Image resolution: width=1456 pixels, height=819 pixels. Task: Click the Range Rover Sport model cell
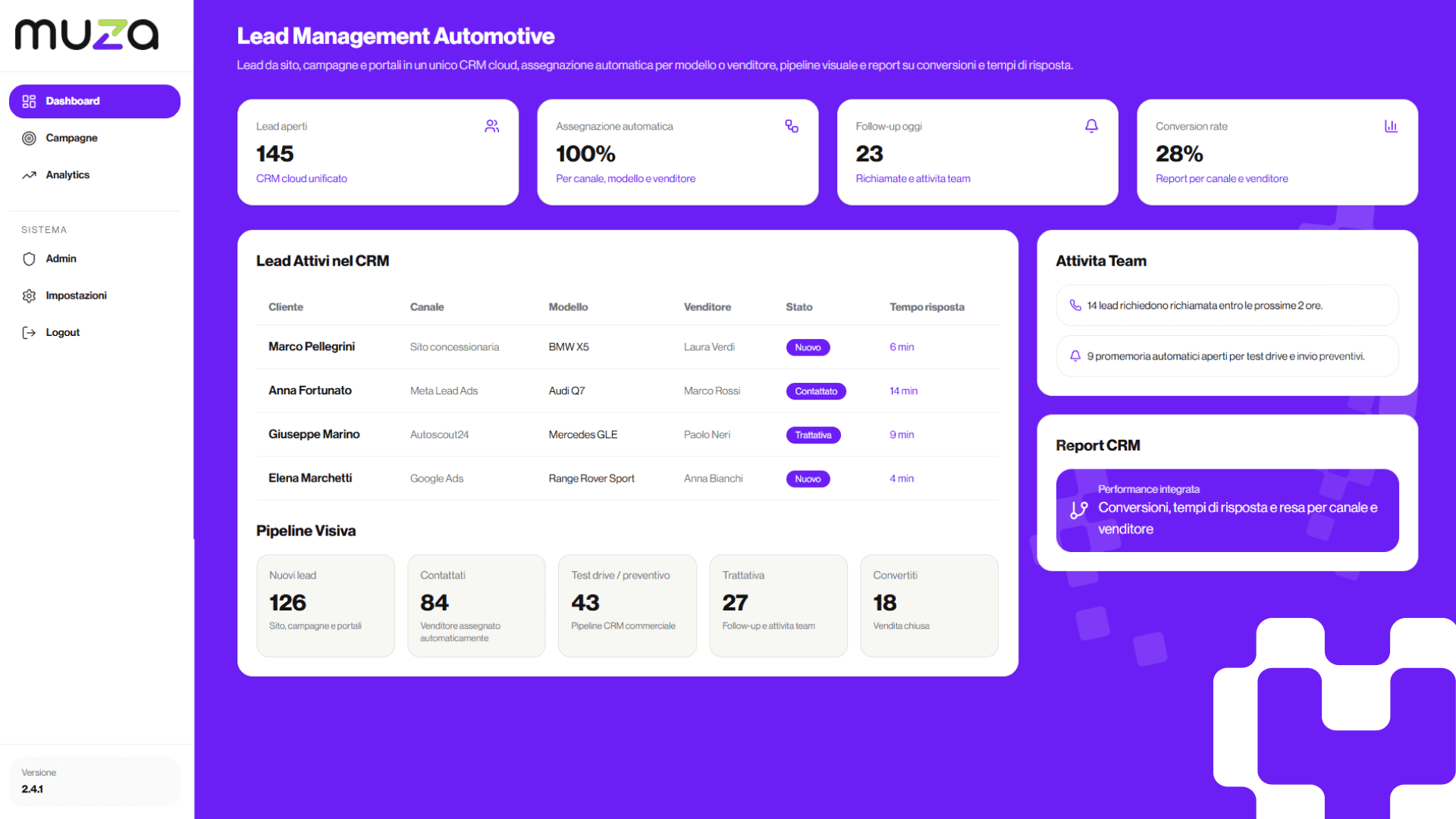(591, 479)
